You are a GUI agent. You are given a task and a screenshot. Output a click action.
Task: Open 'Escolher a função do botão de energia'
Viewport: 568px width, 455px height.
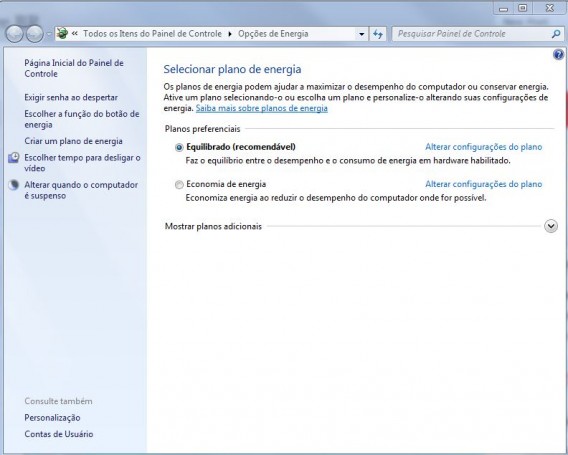click(82, 119)
